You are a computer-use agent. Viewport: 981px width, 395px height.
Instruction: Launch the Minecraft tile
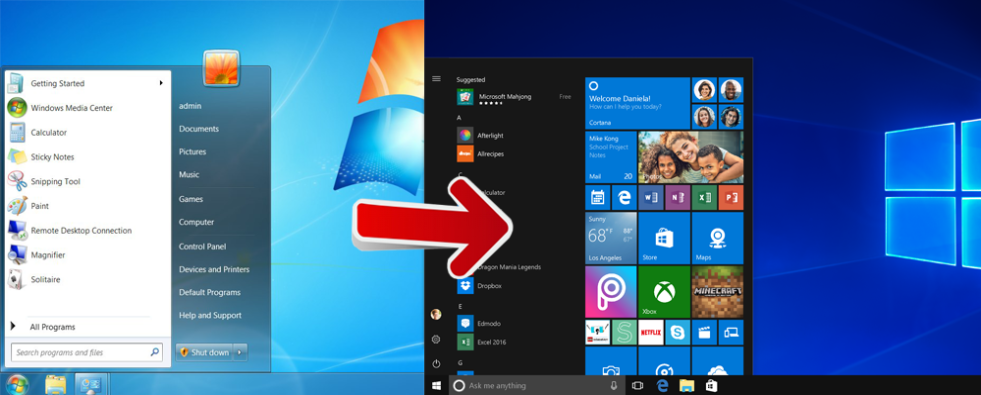[718, 292]
